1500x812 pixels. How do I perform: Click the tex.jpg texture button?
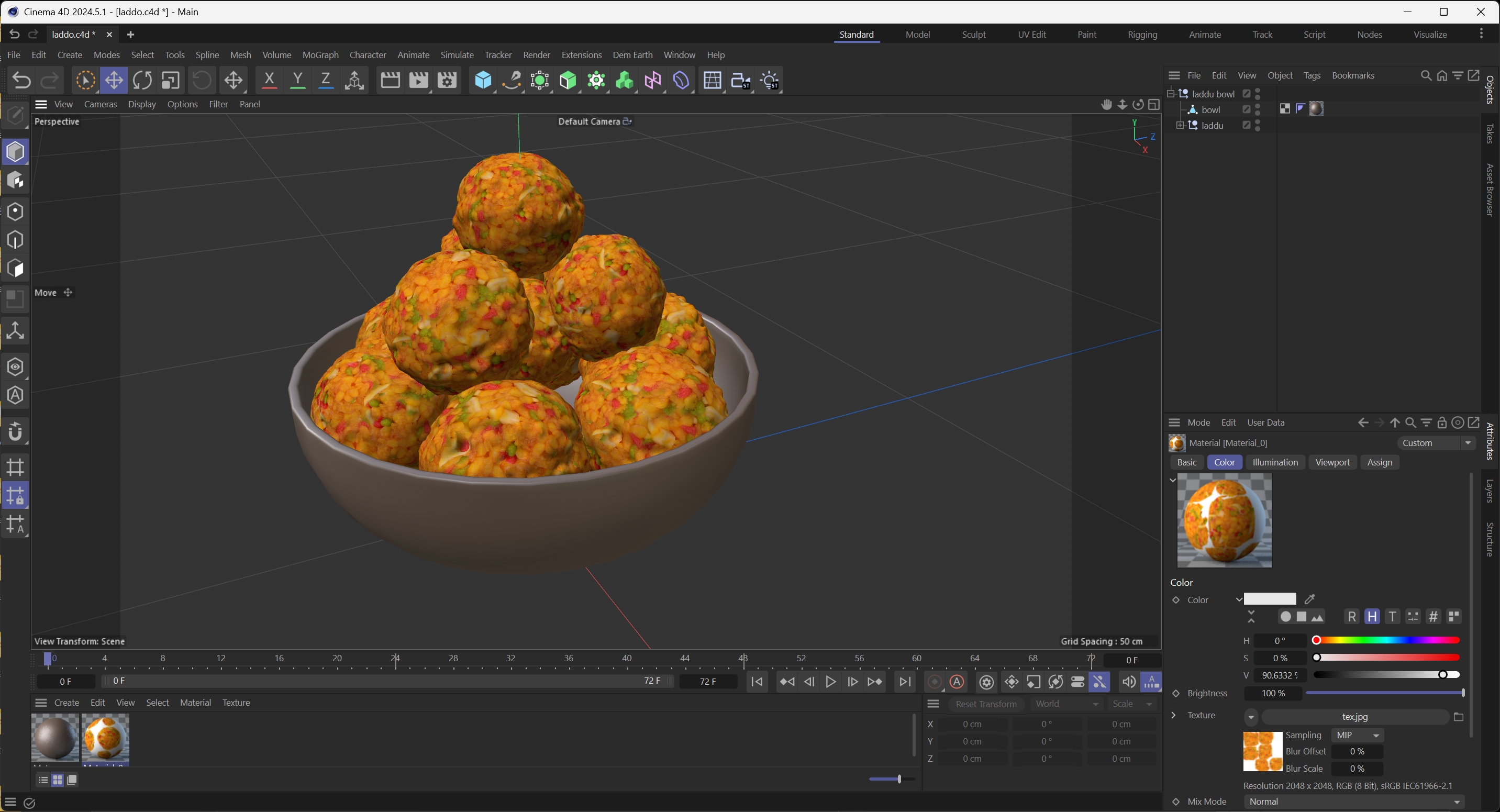(x=1354, y=717)
